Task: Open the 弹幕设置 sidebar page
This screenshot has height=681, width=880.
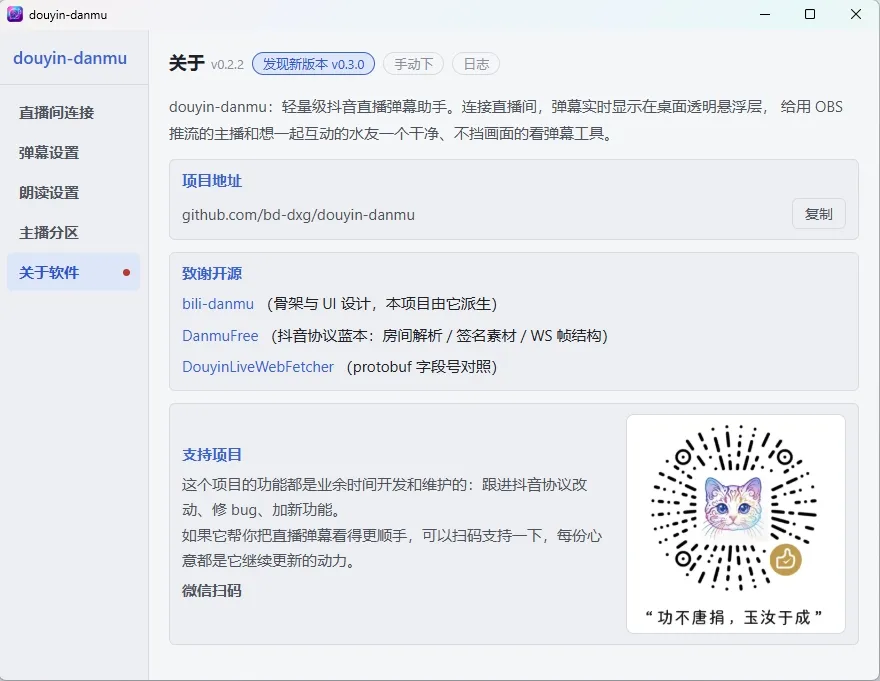Action: click(x=73, y=153)
